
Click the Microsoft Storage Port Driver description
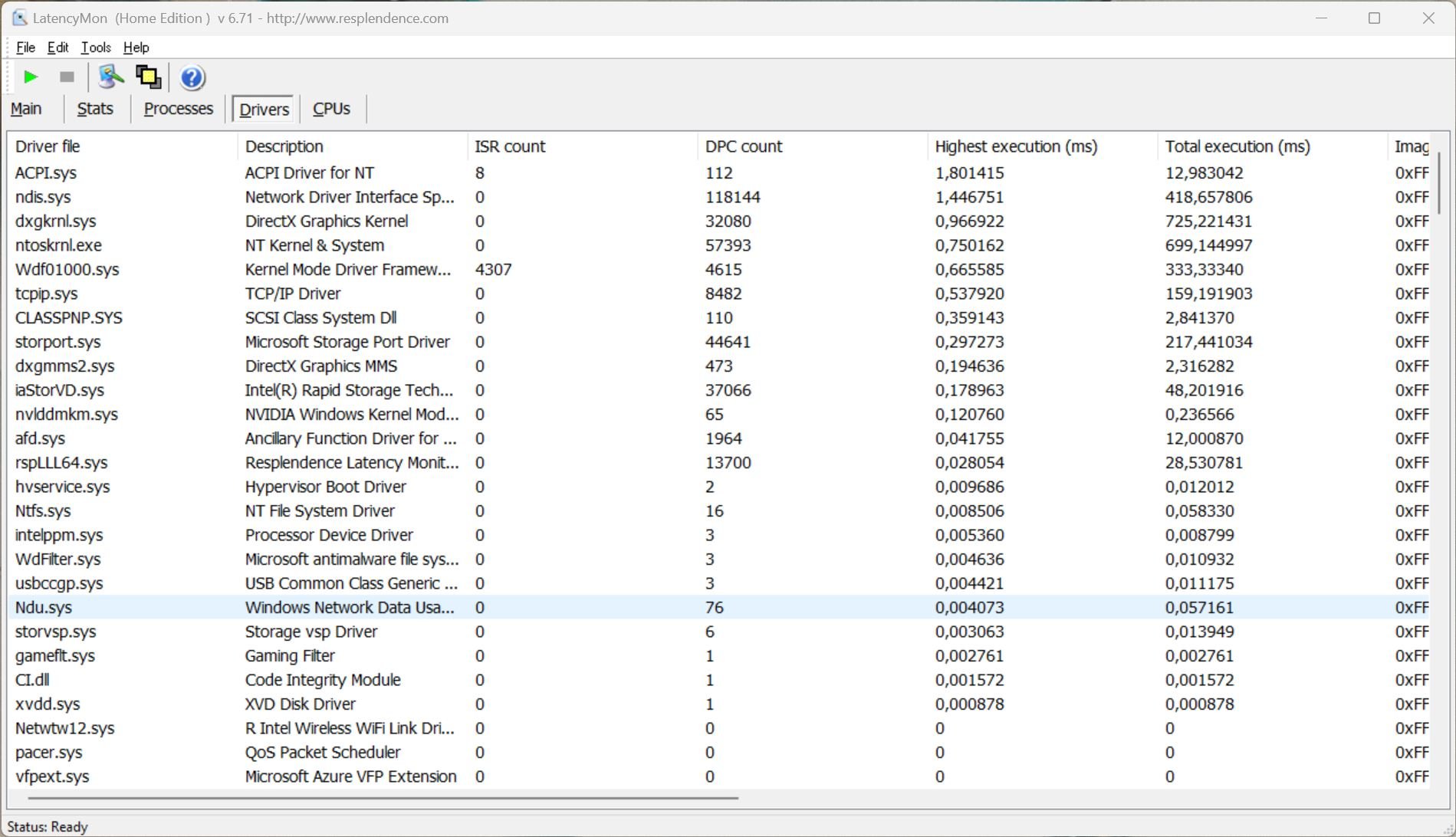pos(347,342)
